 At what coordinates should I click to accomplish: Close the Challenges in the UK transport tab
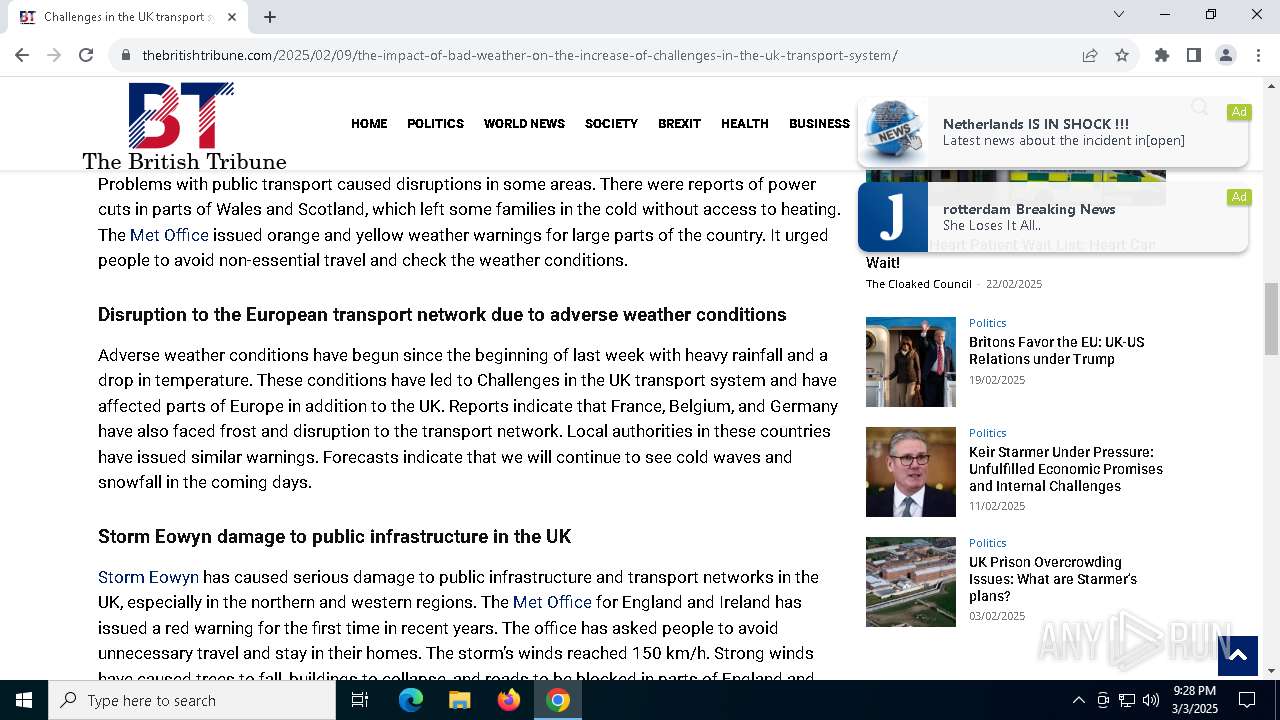coord(233,17)
